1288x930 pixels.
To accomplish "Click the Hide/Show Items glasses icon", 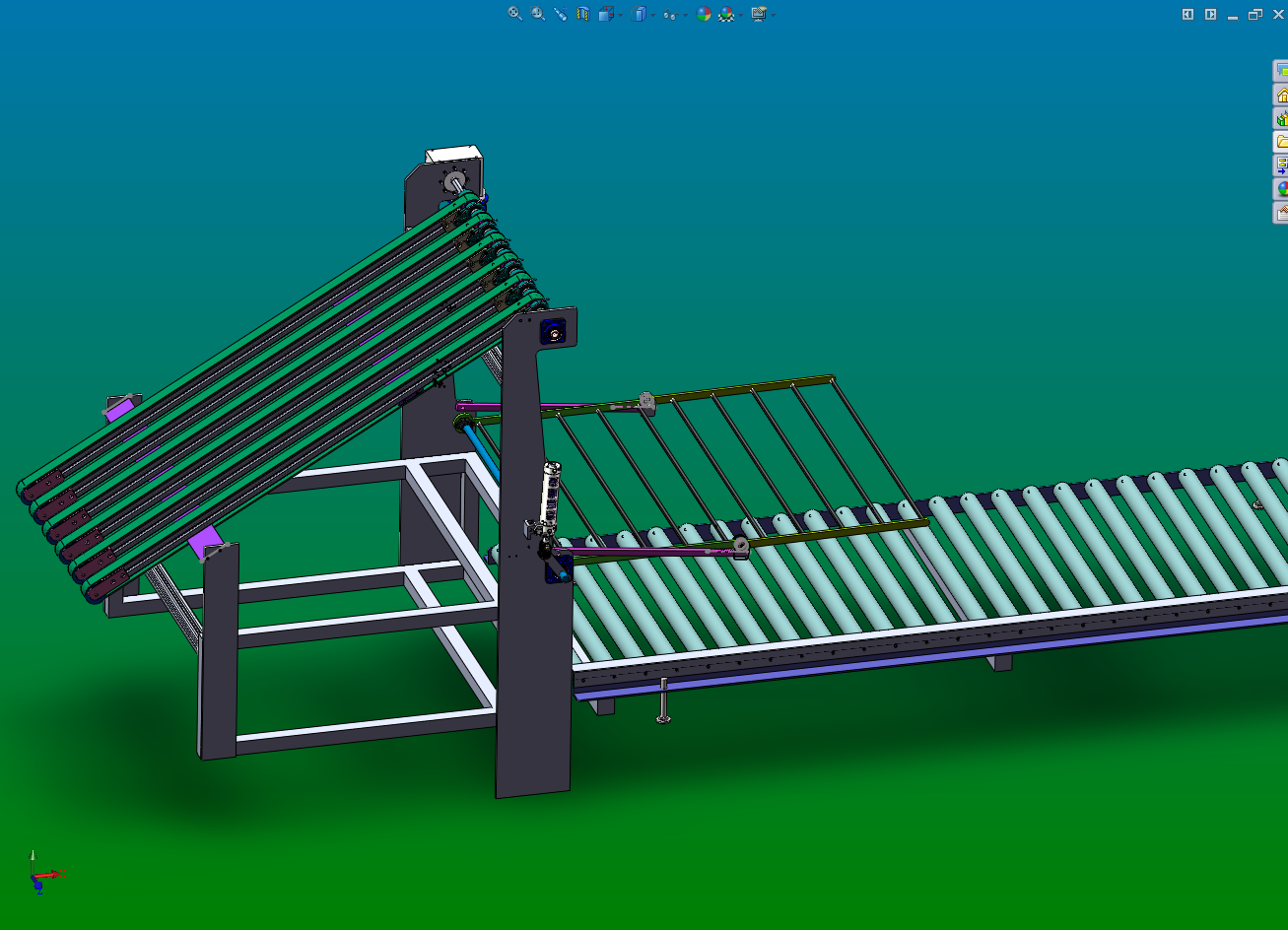I will pyautogui.click(x=670, y=15).
